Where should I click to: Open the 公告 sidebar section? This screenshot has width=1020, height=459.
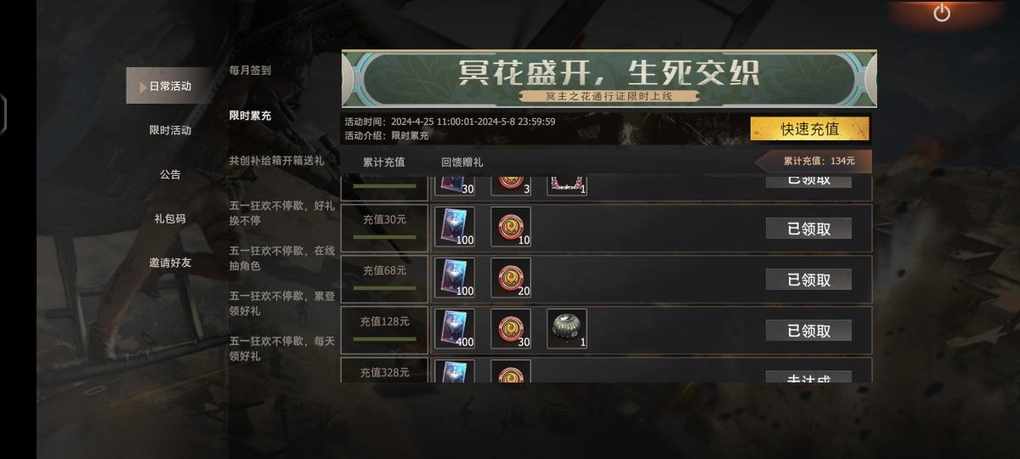[170, 174]
